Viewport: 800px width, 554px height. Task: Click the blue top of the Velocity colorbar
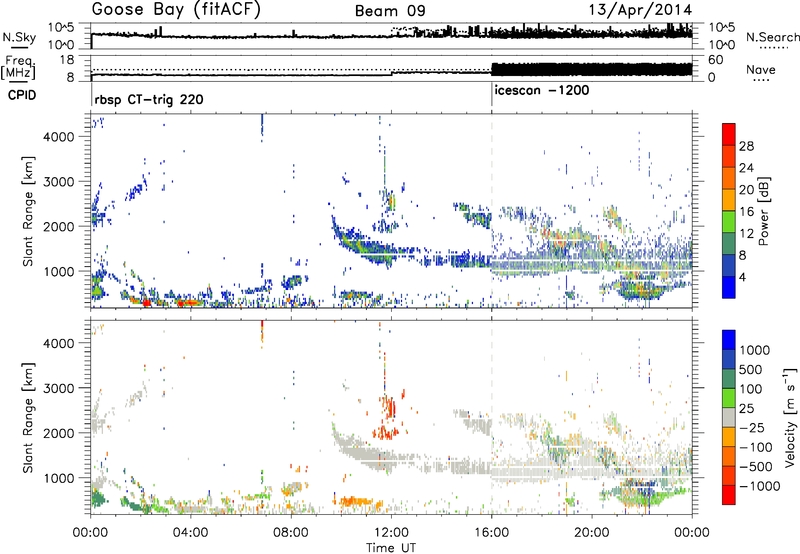coord(729,340)
